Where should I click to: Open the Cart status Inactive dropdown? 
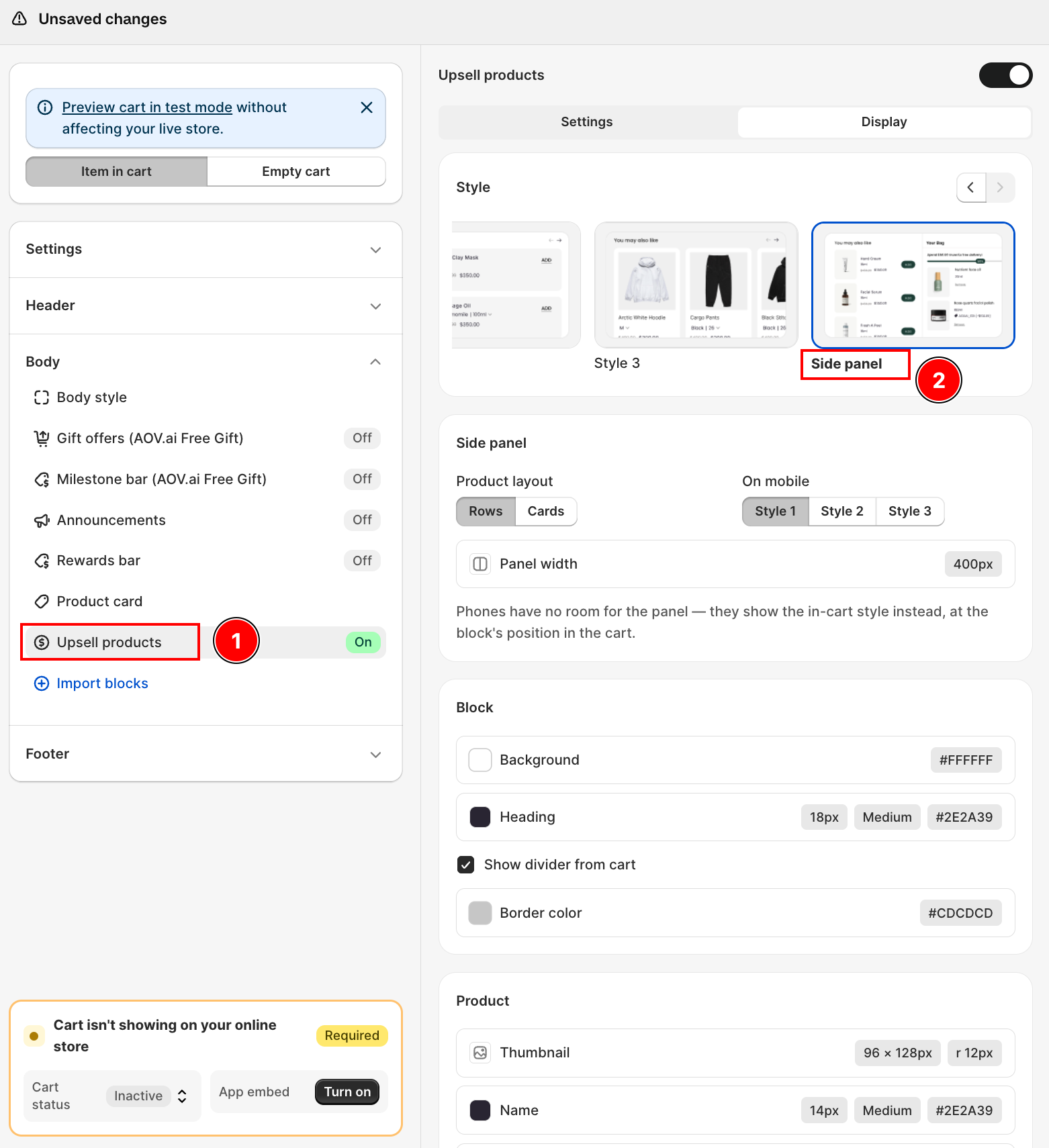pyautogui.click(x=147, y=1096)
